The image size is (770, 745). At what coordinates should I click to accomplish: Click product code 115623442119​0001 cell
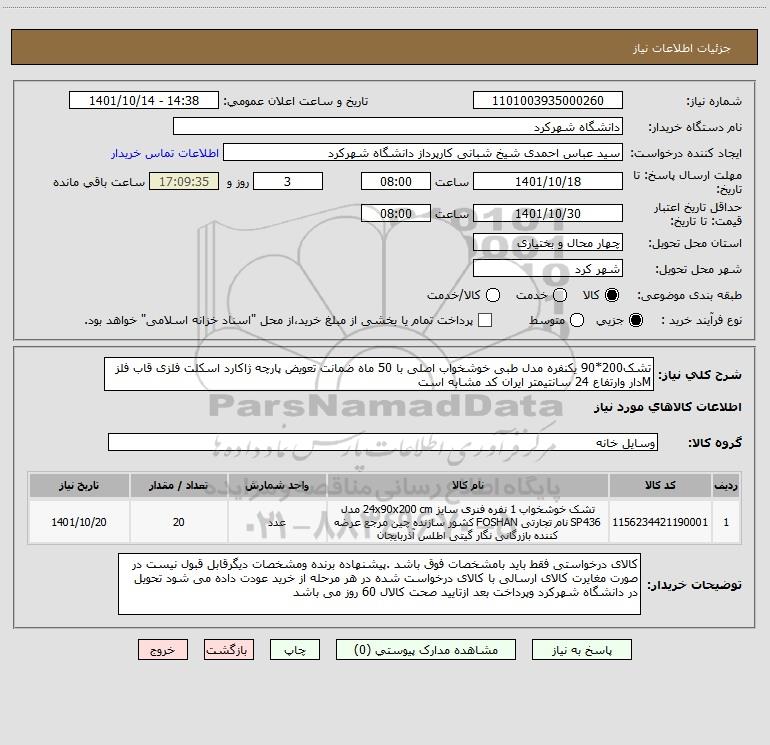click(x=660, y=522)
